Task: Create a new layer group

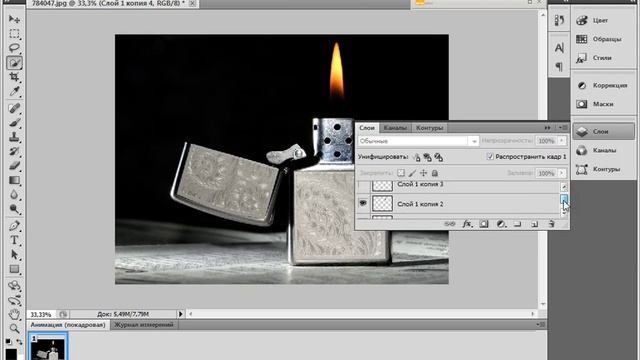Action: (518, 224)
